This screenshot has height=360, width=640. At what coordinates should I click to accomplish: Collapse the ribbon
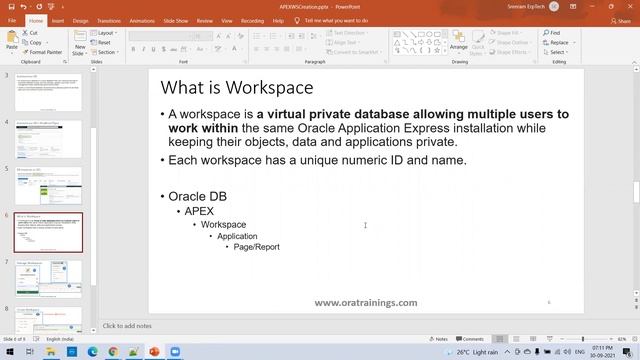[x=634, y=62]
